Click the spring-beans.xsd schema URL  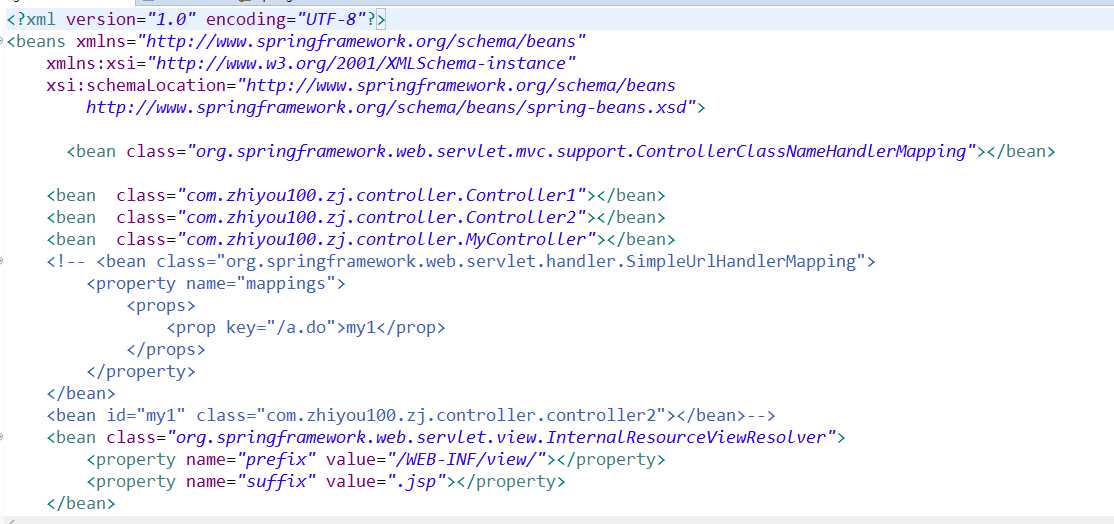click(x=387, y=108)
